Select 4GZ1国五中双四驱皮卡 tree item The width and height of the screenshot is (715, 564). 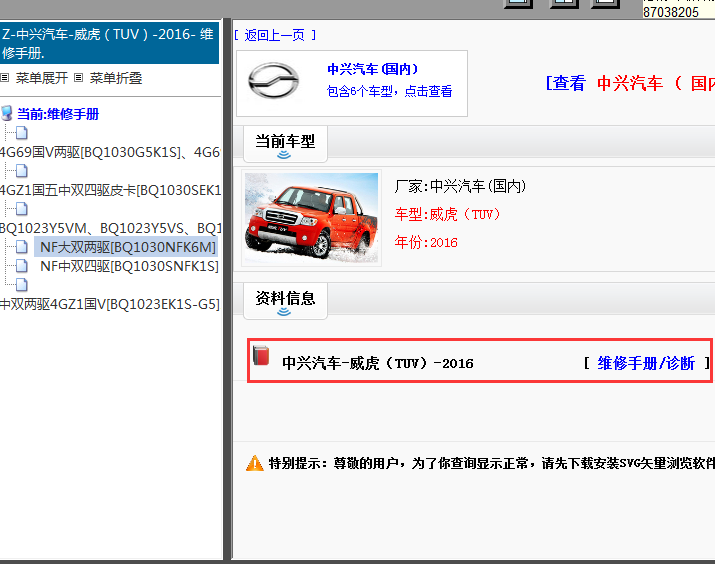point(110,190)
